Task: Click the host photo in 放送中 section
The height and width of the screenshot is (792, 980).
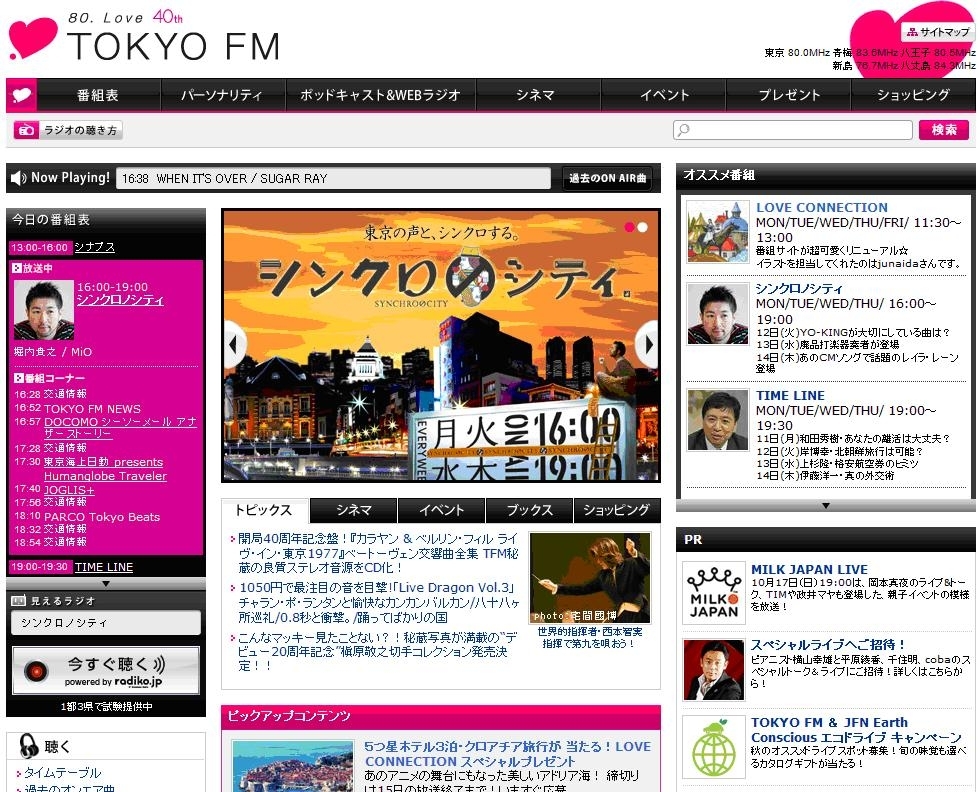Action: [44, 310]
